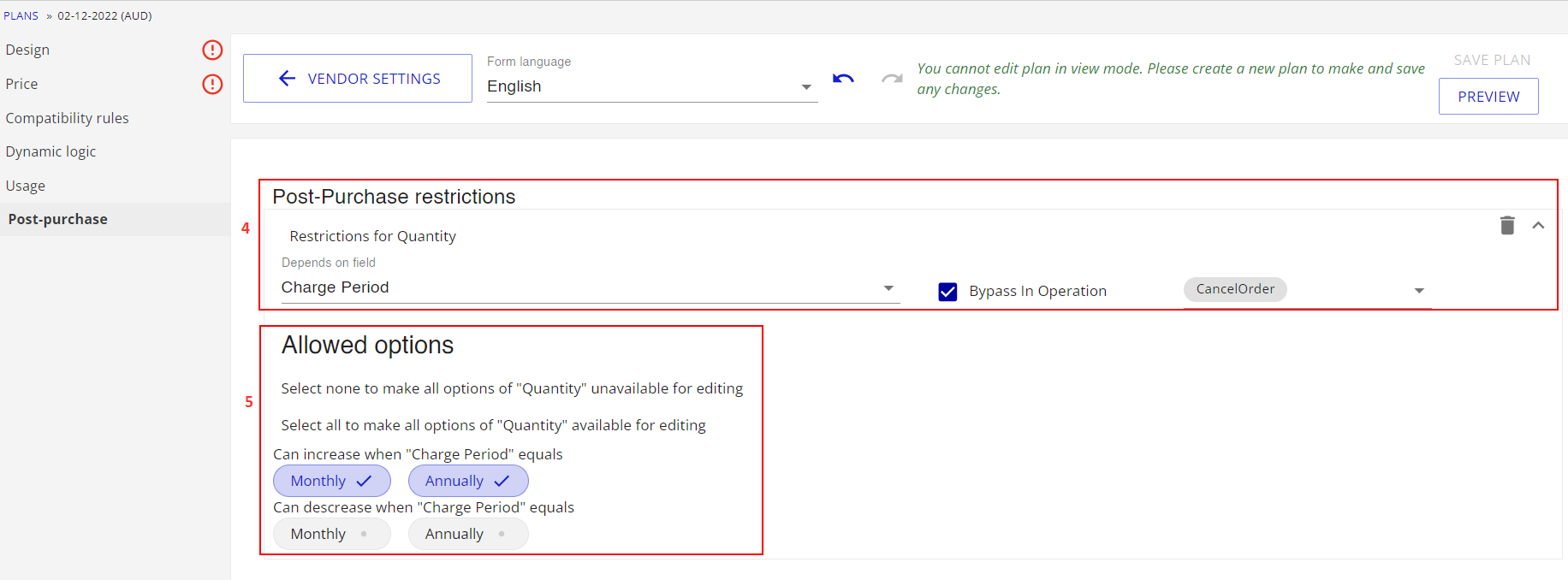This screenshot has height=580, width=1568.
Task: Click the redo arrow icon
Action: click(x=892, y=79)
